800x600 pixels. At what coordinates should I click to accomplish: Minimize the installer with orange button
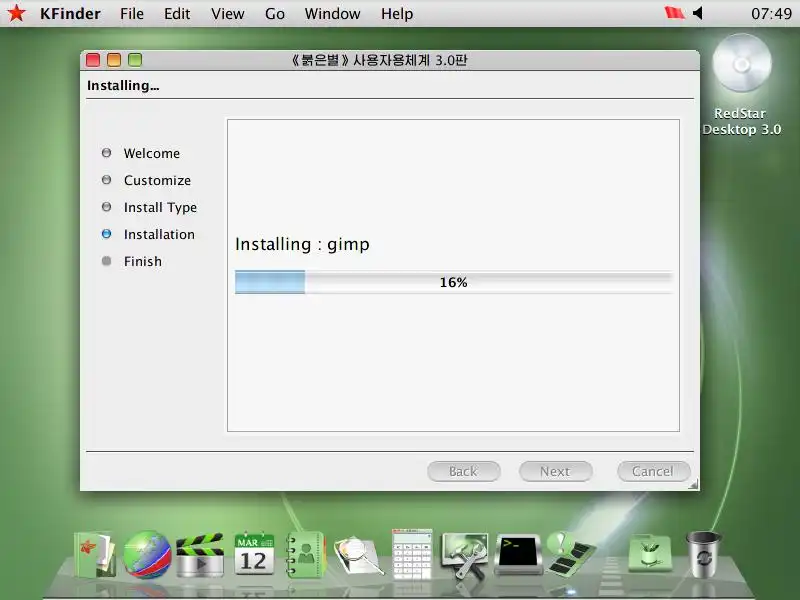coord(114,60)
